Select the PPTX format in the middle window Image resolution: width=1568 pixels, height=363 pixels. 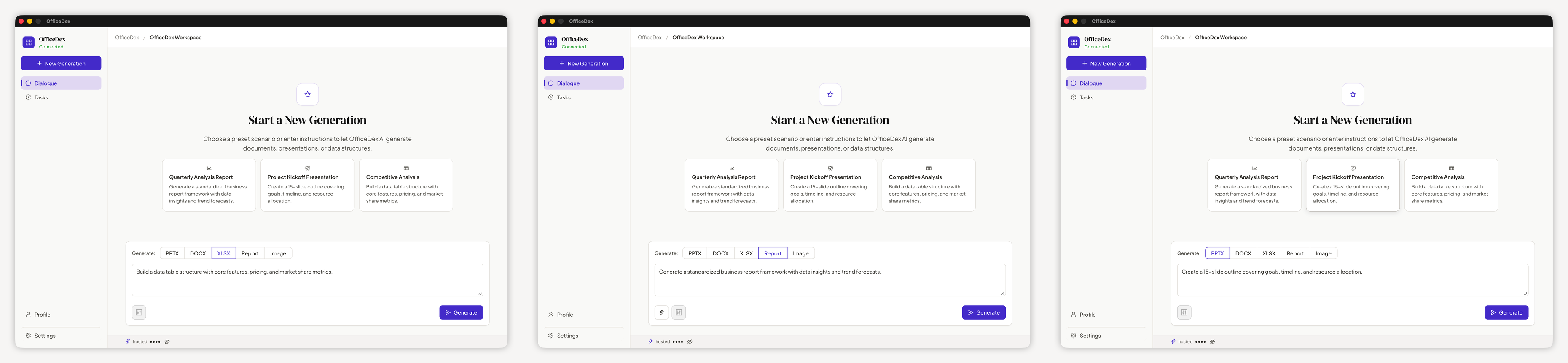click(x=695, y=253)
